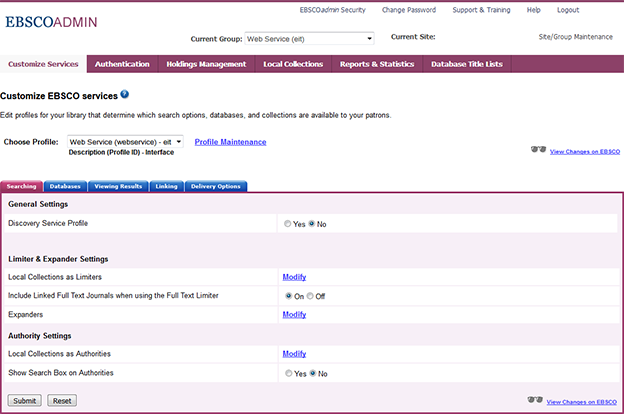Image resolution: width=624 pixels, height=414 pixels.
Task: Click the Discovery Service Profile label
Action: [48, 223]
